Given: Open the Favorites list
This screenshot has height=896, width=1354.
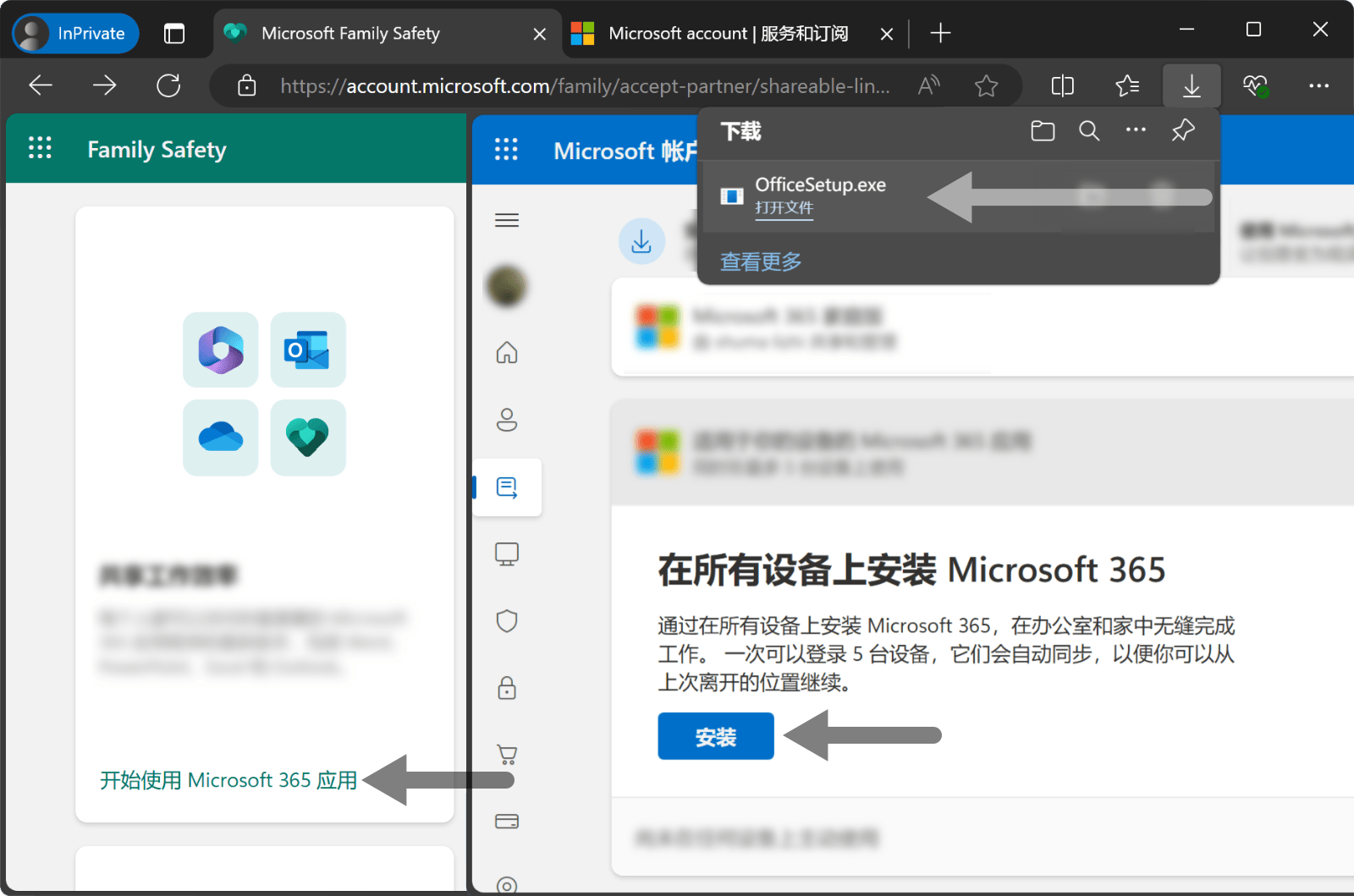Looking at the screenshot, I should tap(1127, 85).
